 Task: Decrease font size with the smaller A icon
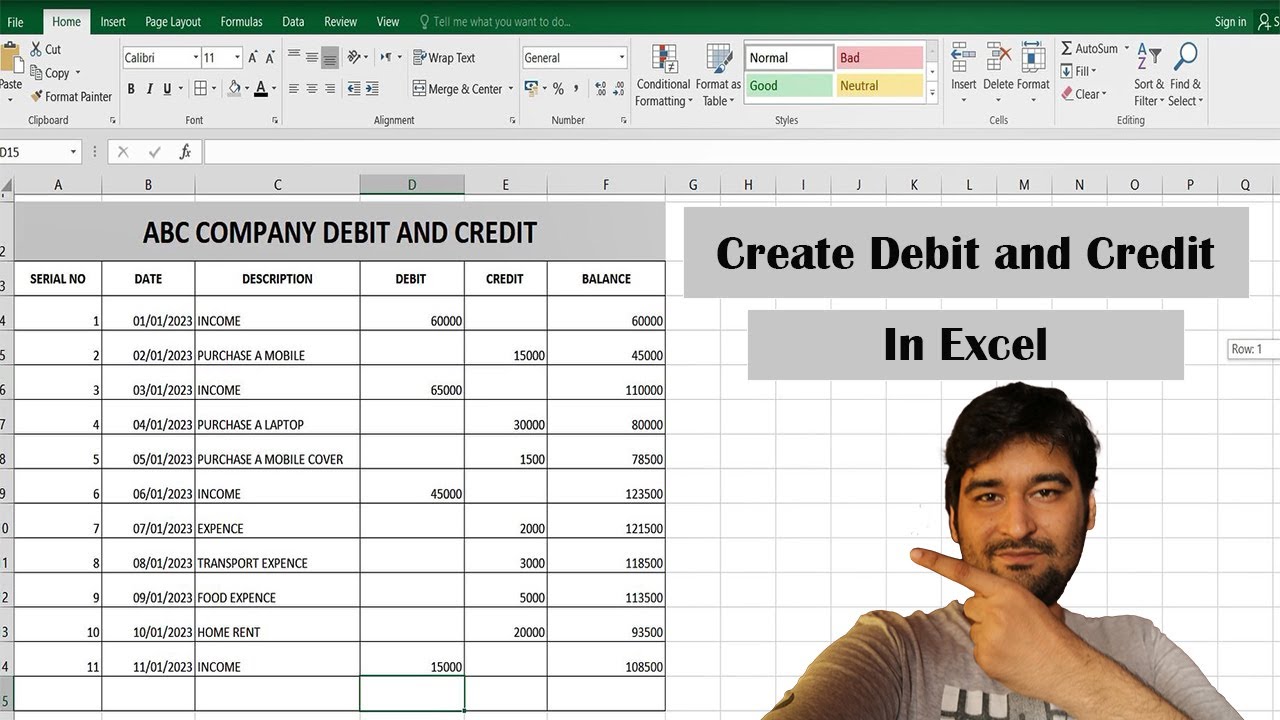(x=271, y=58)
